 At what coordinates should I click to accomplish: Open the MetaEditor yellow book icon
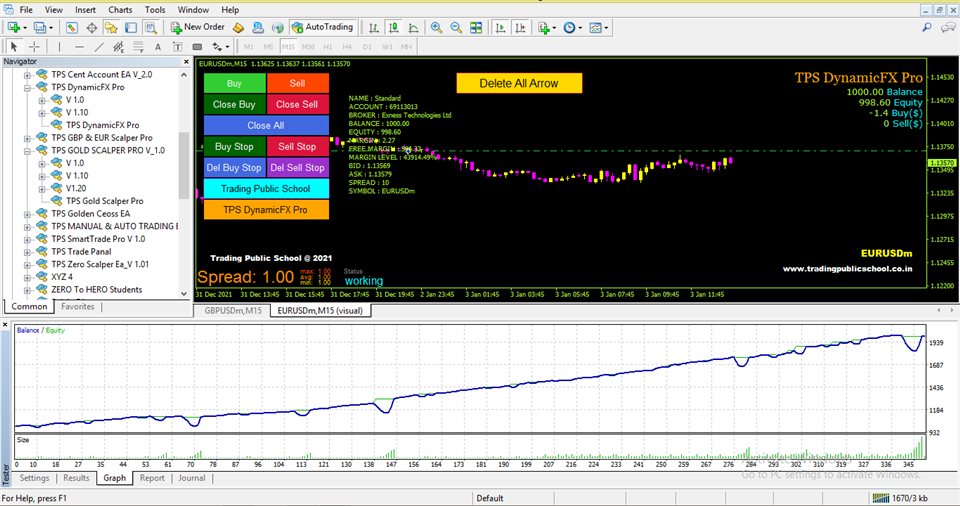[x=239, y=28]
